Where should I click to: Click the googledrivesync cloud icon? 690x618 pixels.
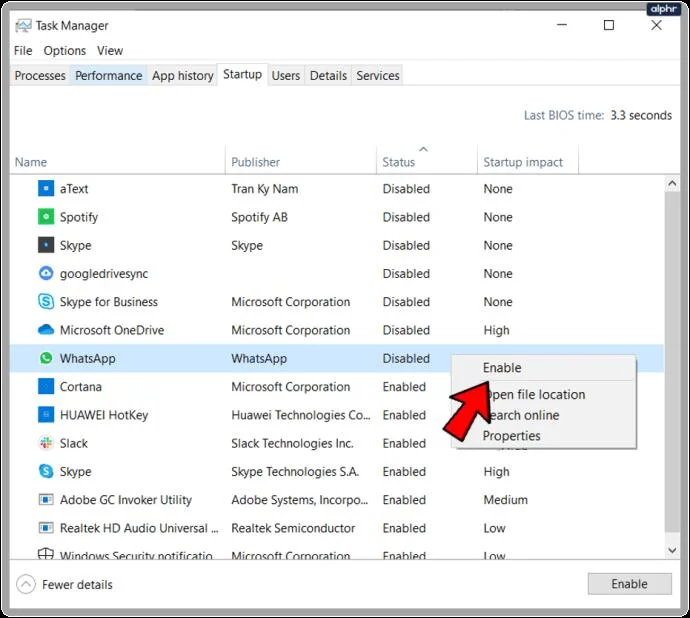tap(46, 273)
